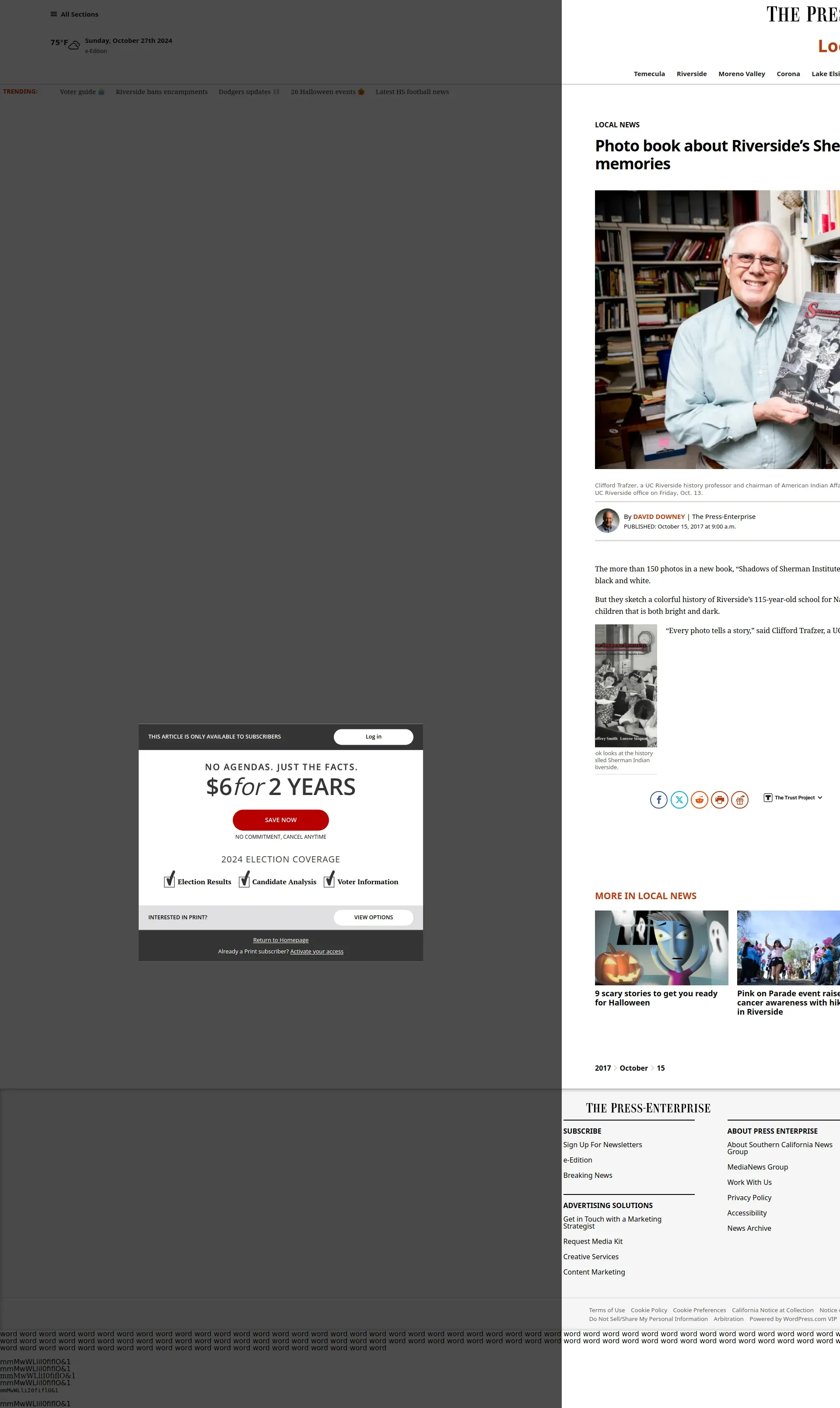Click the Candidate Analysis checkmark

tap(244, 880)
